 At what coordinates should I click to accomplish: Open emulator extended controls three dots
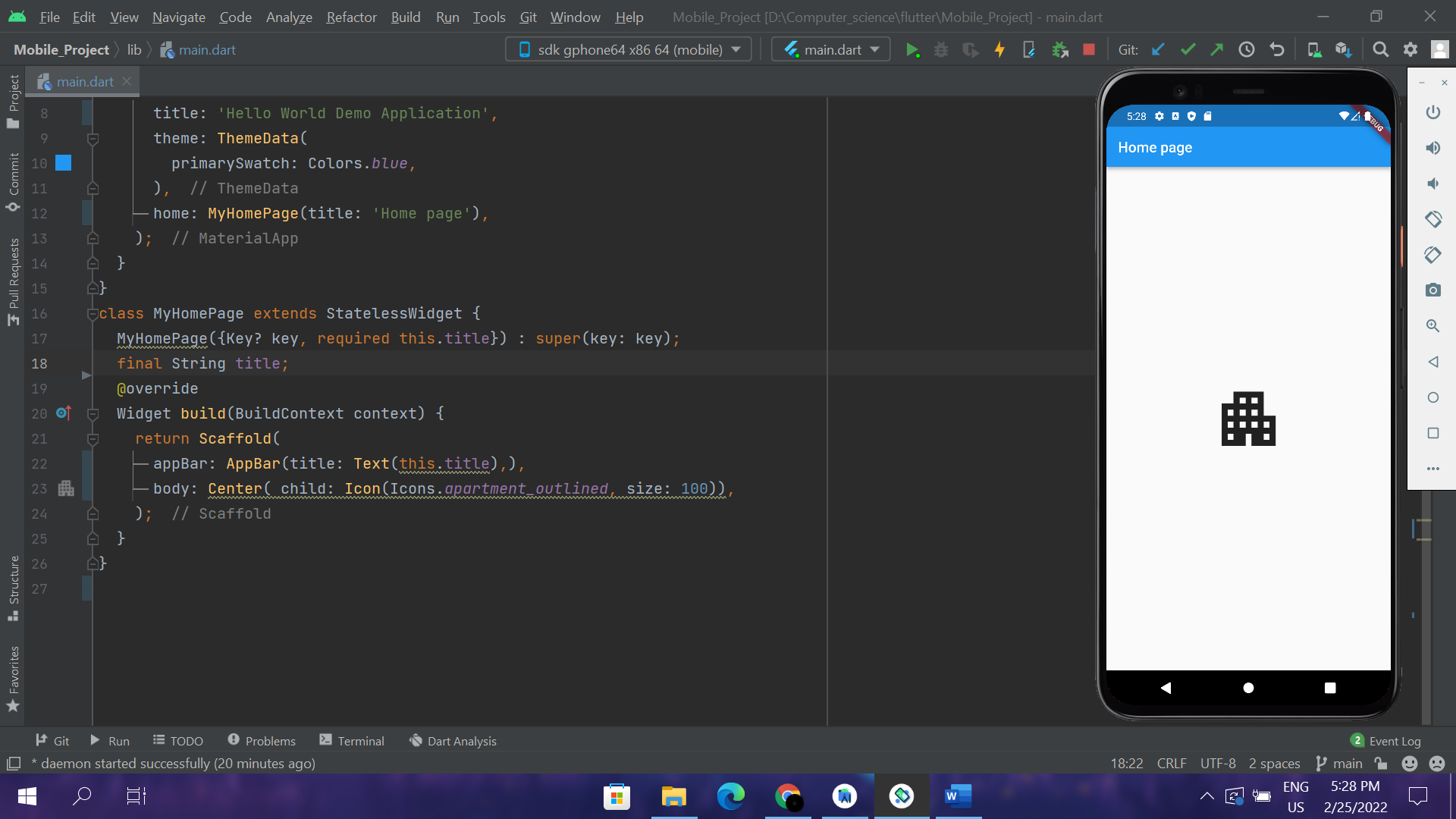tap(1433, 469)
